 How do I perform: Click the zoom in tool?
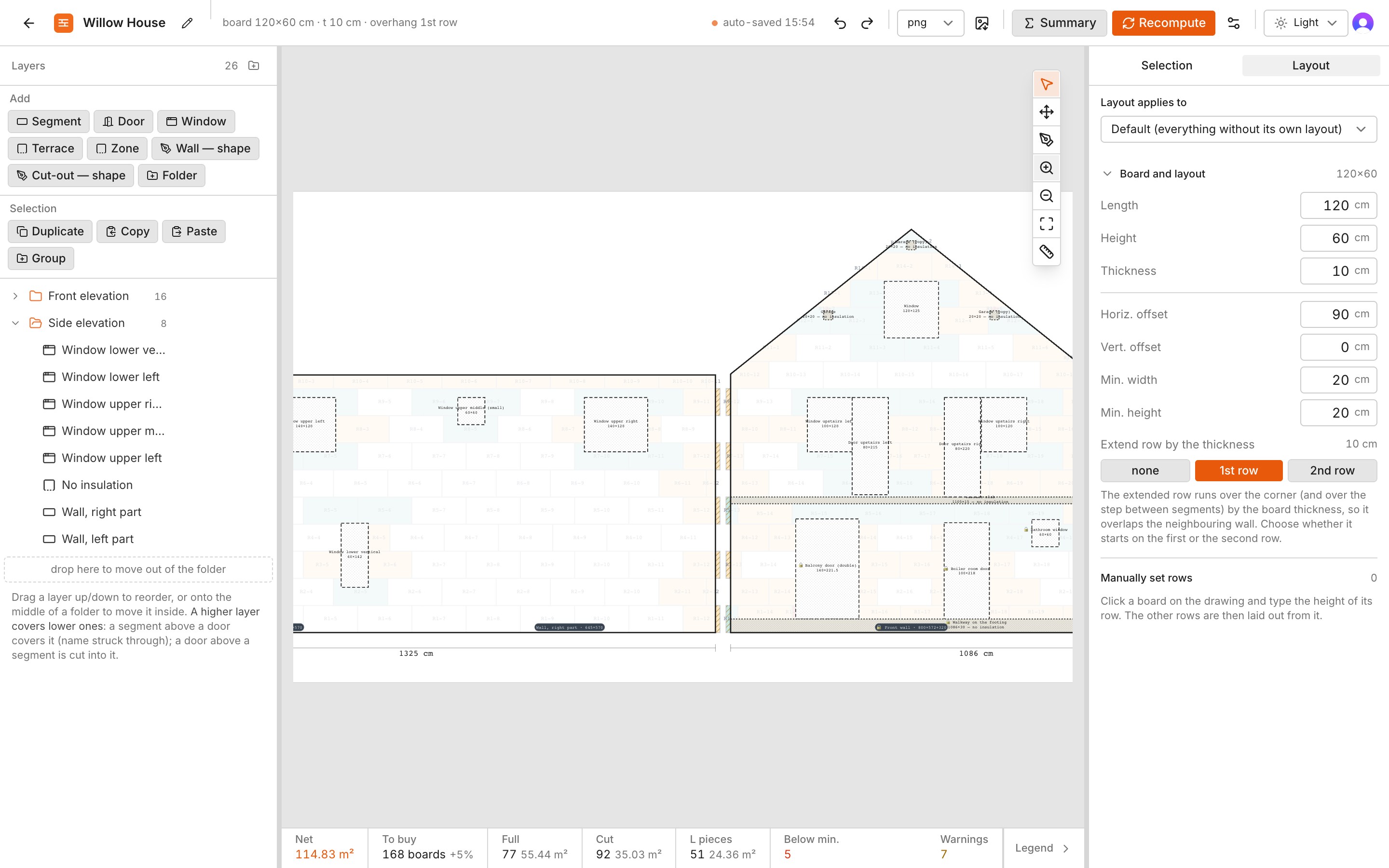pyautogui.click(x=1047, y=168)
